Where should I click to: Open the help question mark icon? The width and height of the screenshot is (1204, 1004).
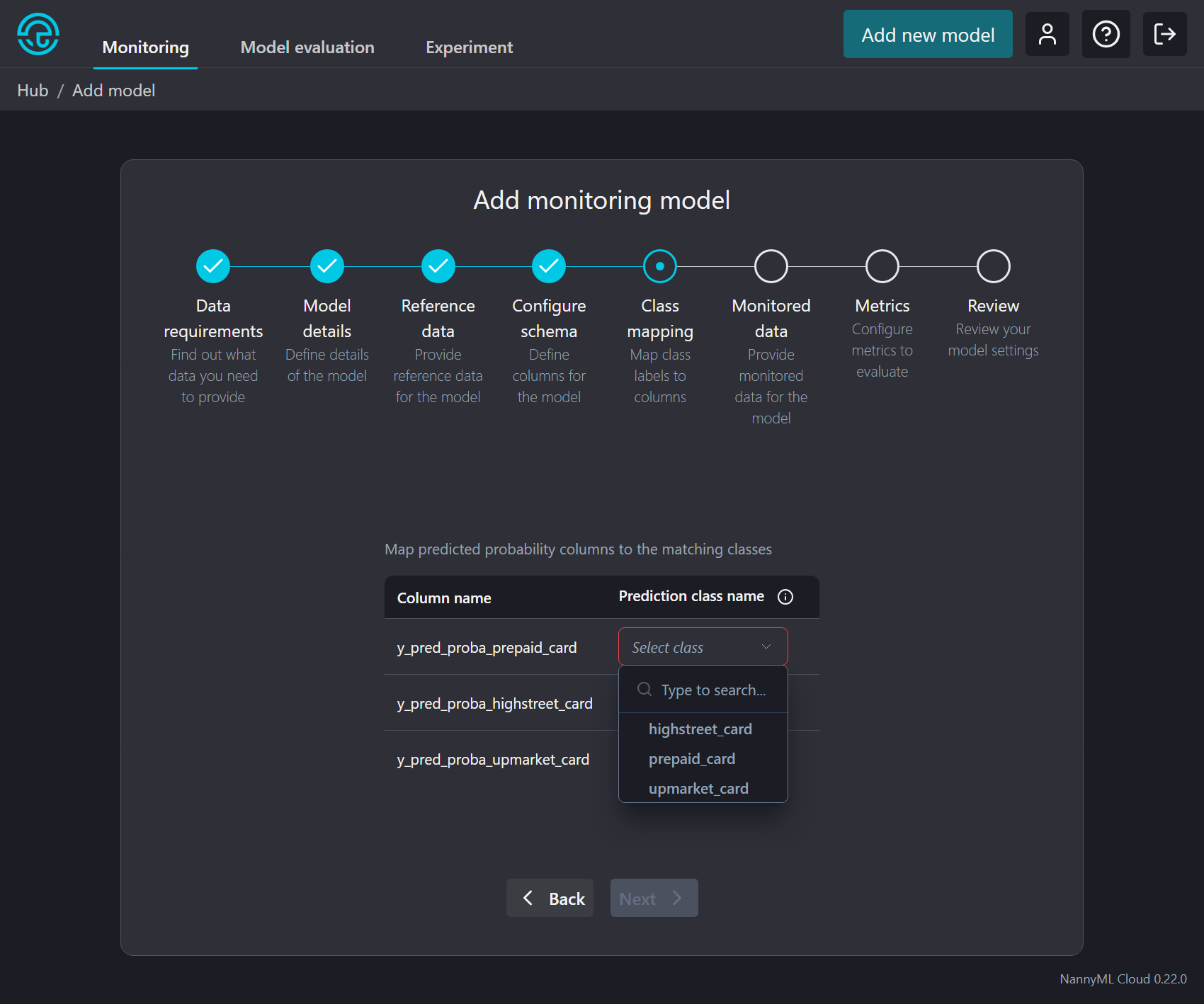click(1106, 34)
